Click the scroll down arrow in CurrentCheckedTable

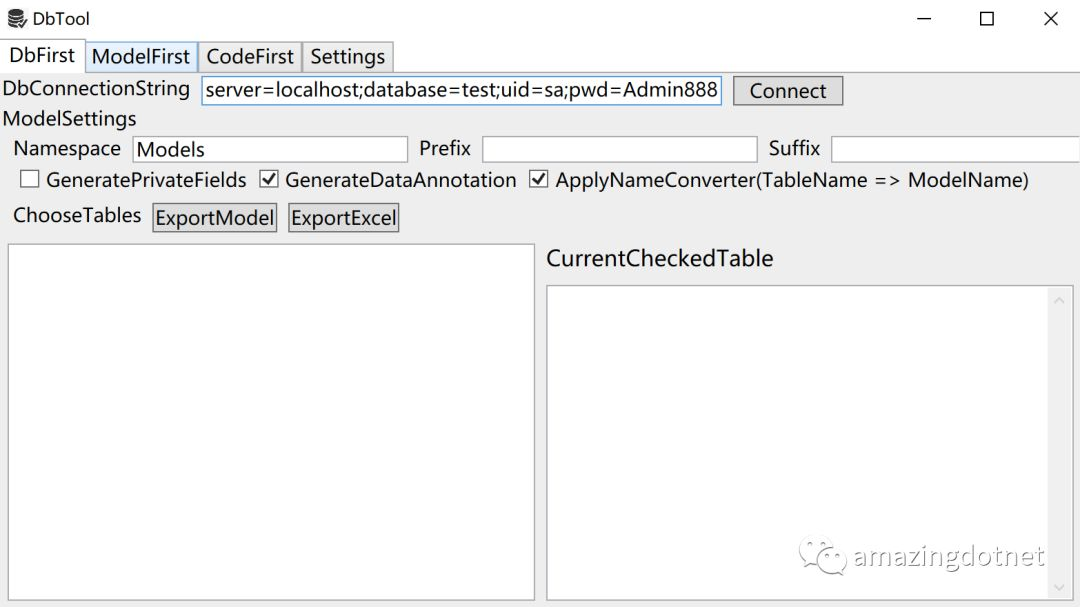tap(1059, 587)
